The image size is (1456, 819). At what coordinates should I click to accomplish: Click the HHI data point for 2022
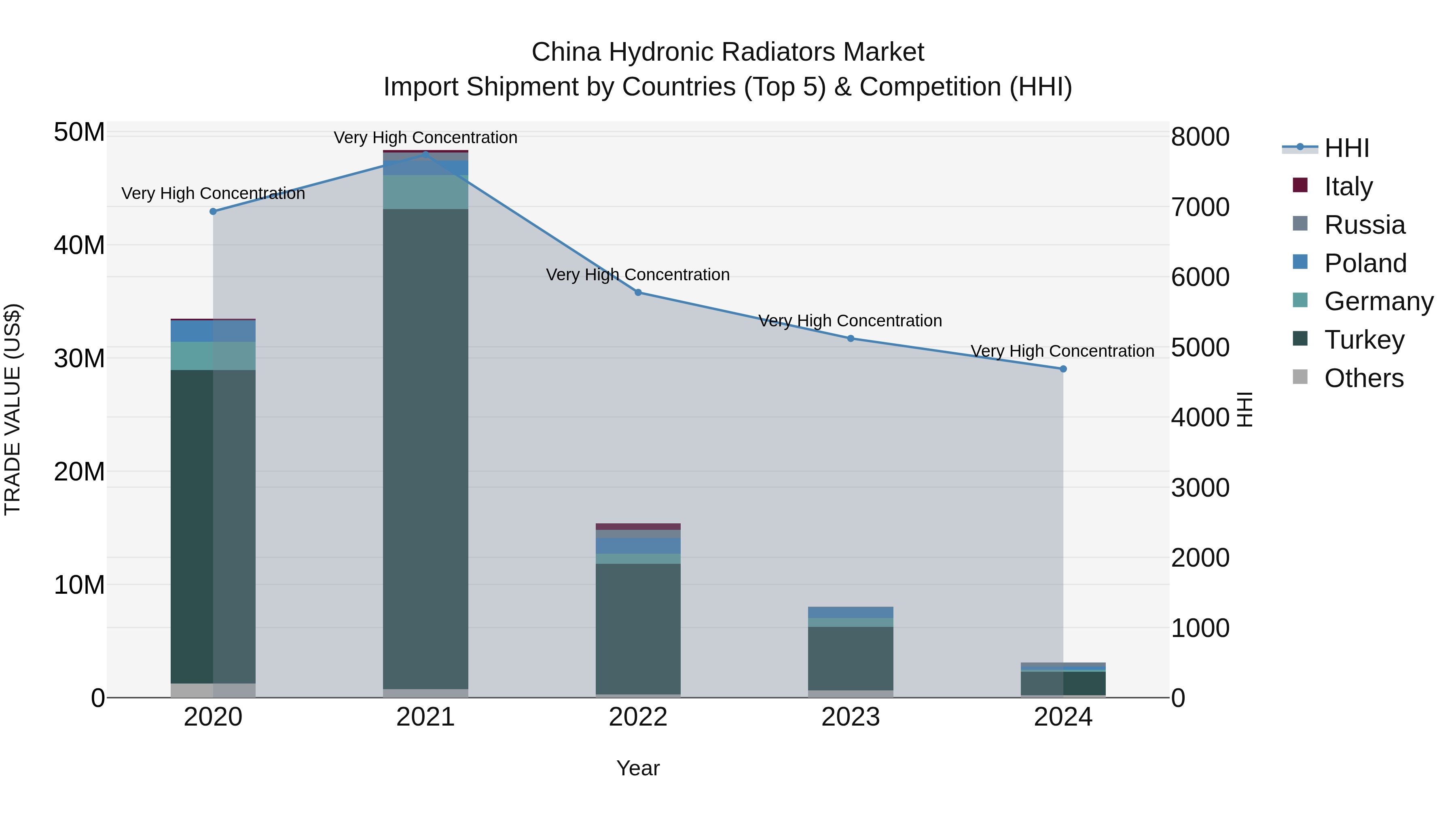point(638,292)
